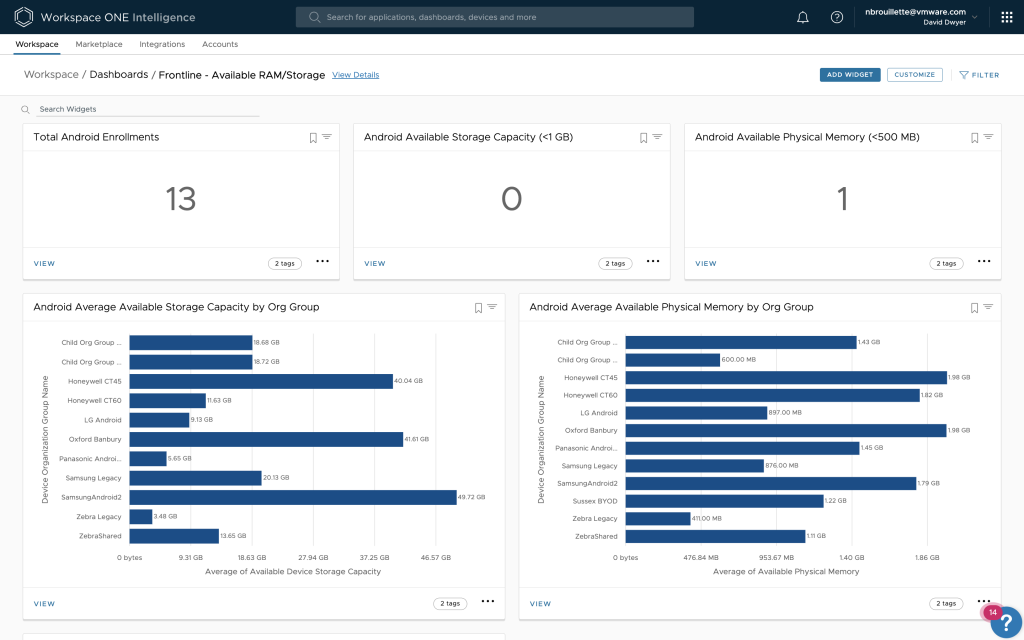Open the help question-mark icon in header

coord(837,18)
